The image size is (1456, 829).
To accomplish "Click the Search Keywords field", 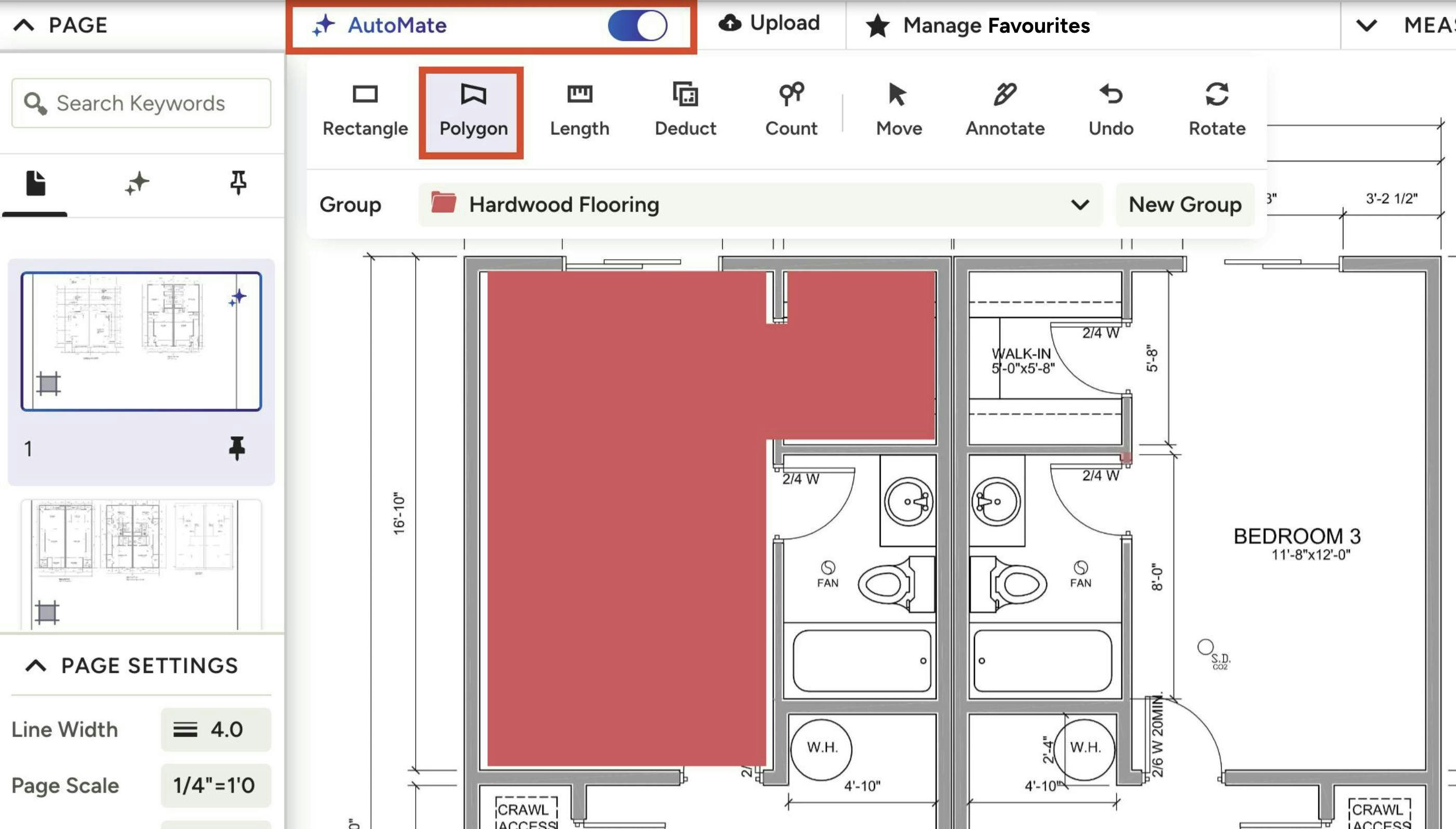I will (x=141, y=103).
